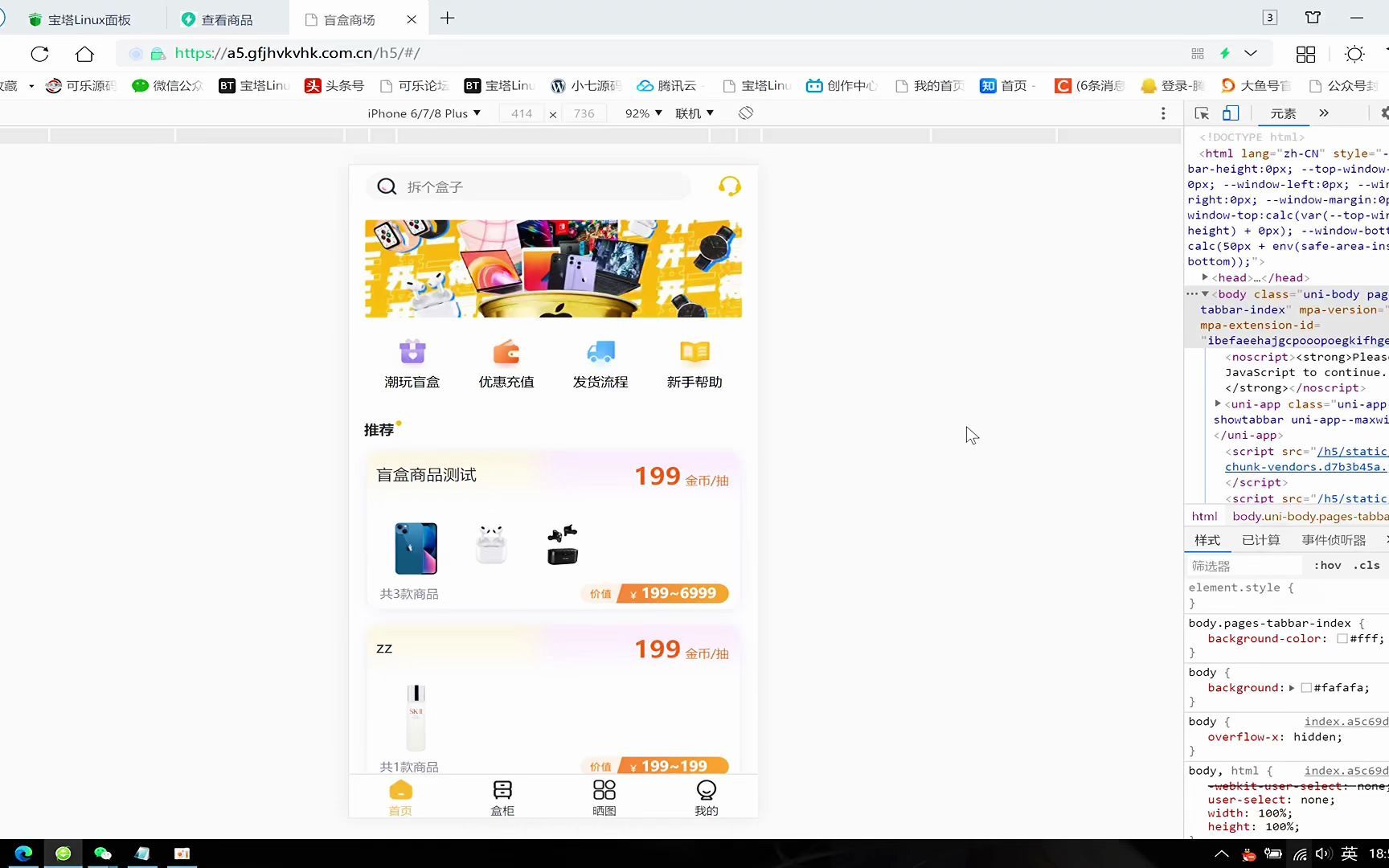Open 头条号 bookmark
The image size is (1389, 868).
(334, 85)
